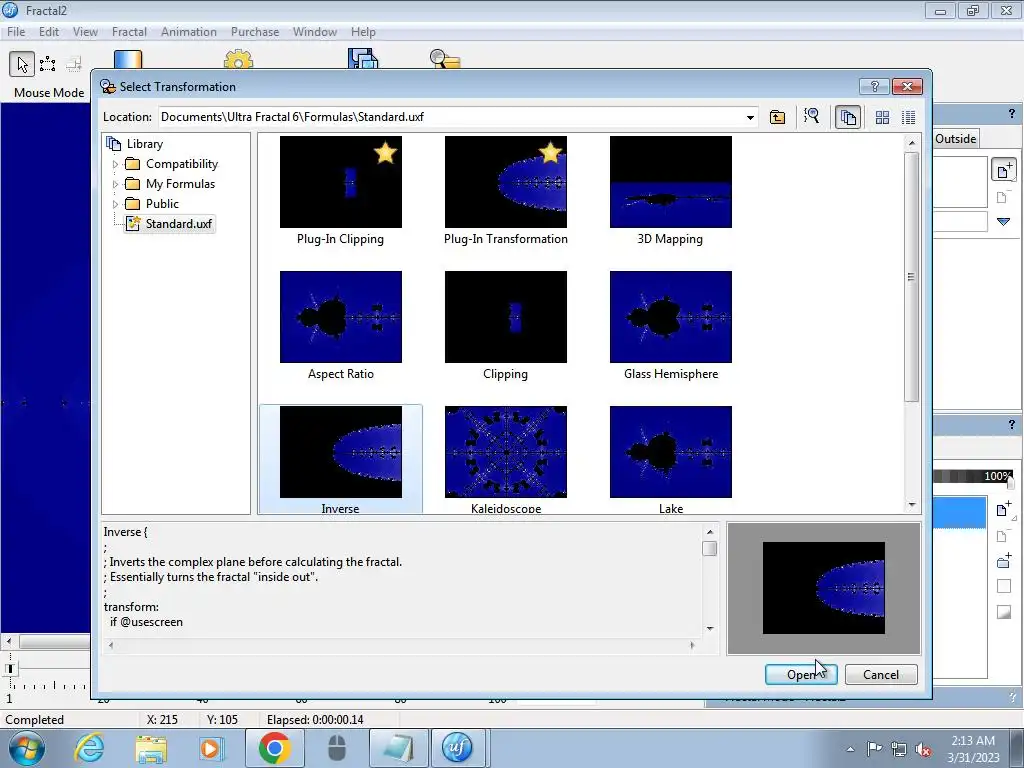Open the Animation menu
1024x768 pixels.
click(189, 32)
